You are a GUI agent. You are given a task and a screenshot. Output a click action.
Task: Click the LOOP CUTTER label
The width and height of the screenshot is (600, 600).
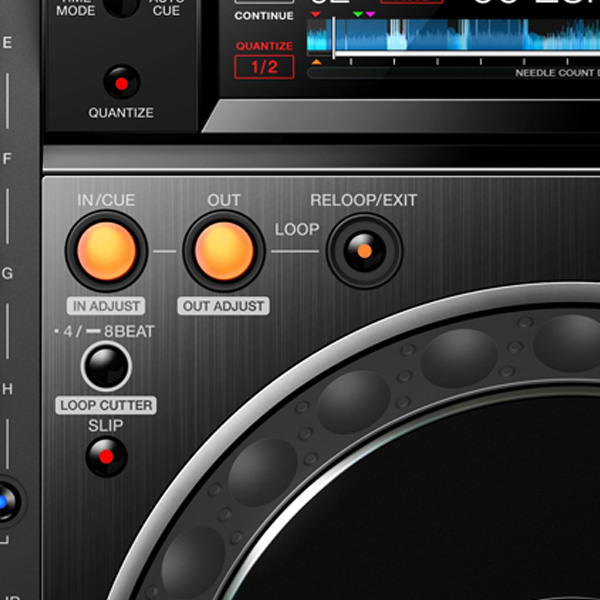pyautogui.click(x=106, y=405)
